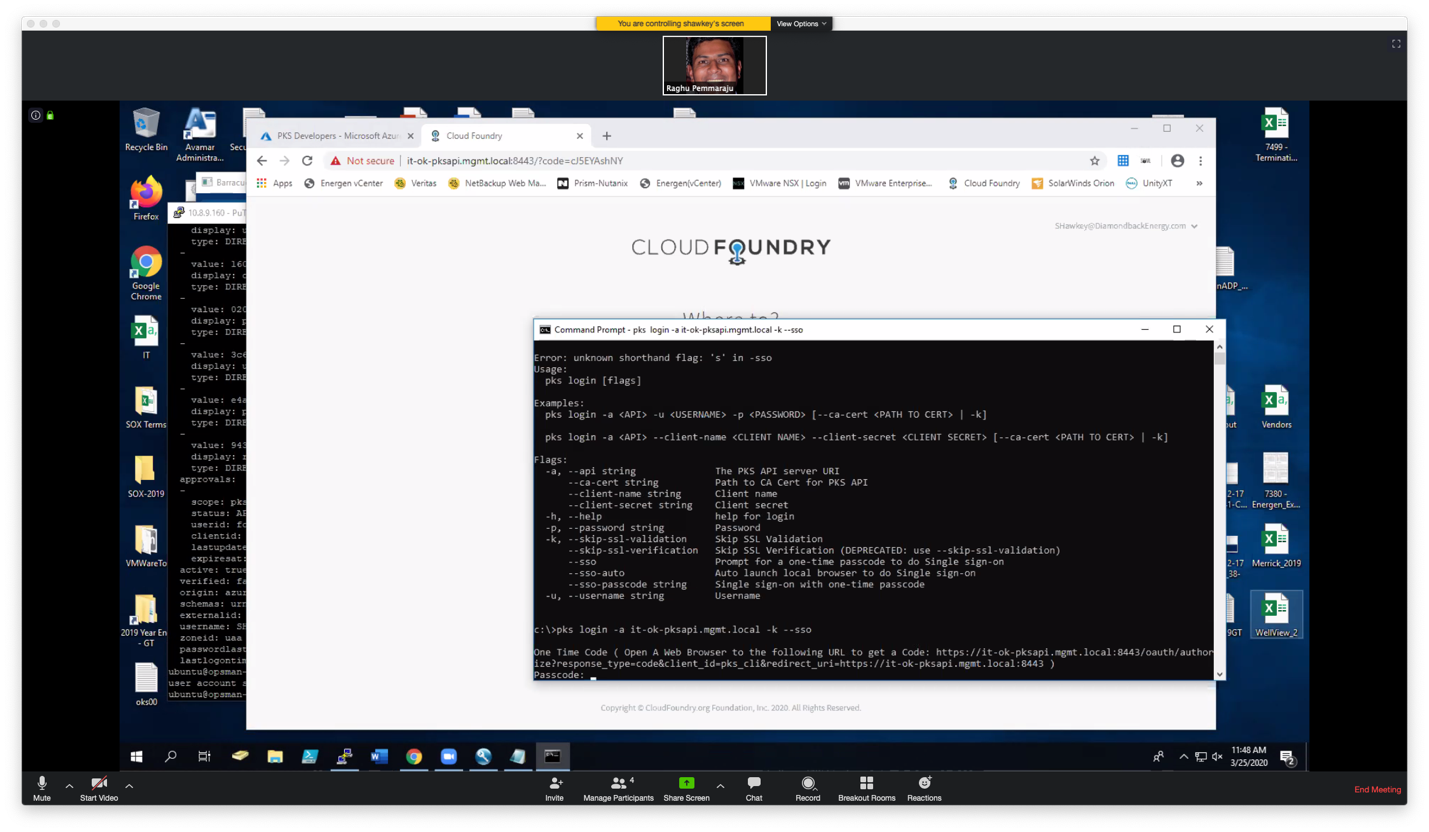Viewport: 1429px width, 832px height.
Task: Show hidden system tray icons
Action: coord(1184,757)
